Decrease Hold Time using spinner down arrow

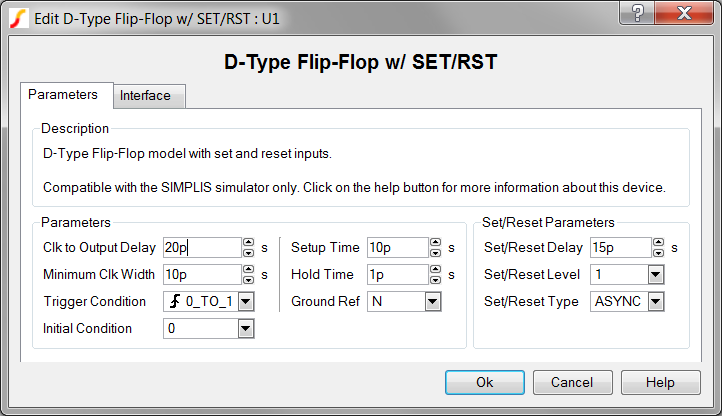435,280
